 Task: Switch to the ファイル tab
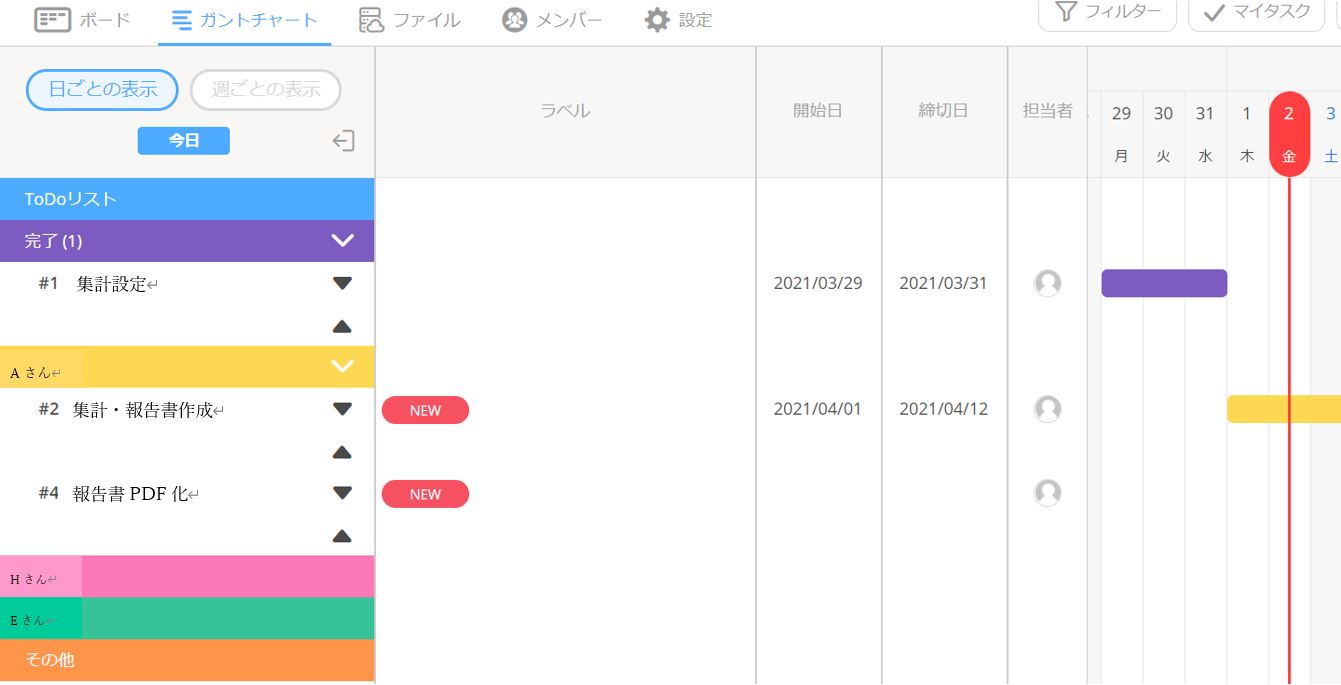click(410, 20)
